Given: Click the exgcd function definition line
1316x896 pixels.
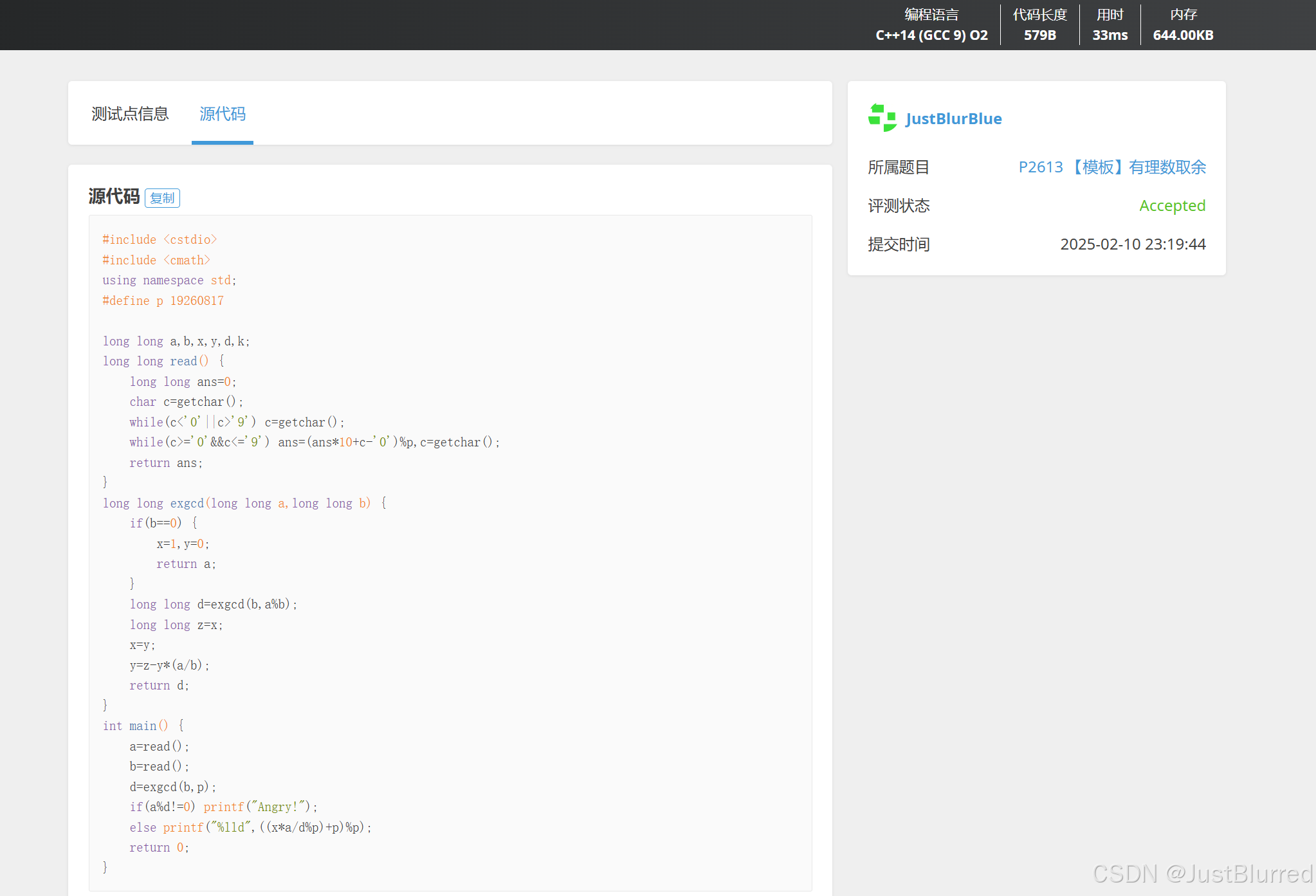Looking at the screenshot, I should click(244, 503).
